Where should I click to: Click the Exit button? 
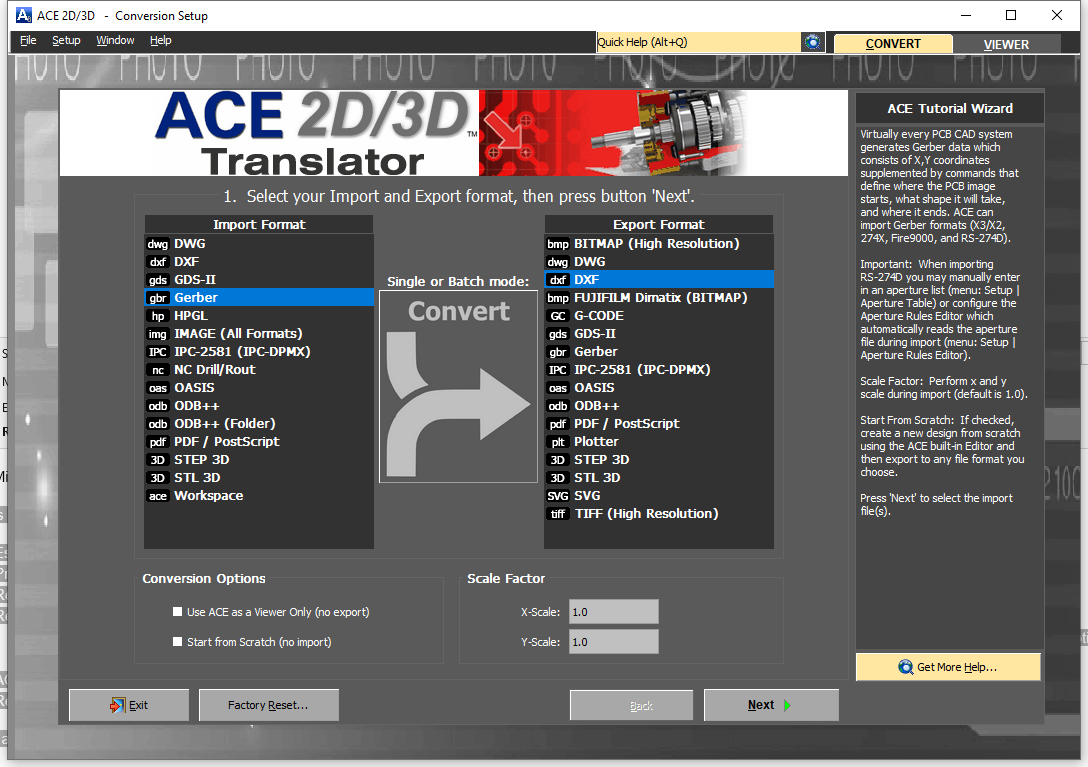tap(129, 705)
